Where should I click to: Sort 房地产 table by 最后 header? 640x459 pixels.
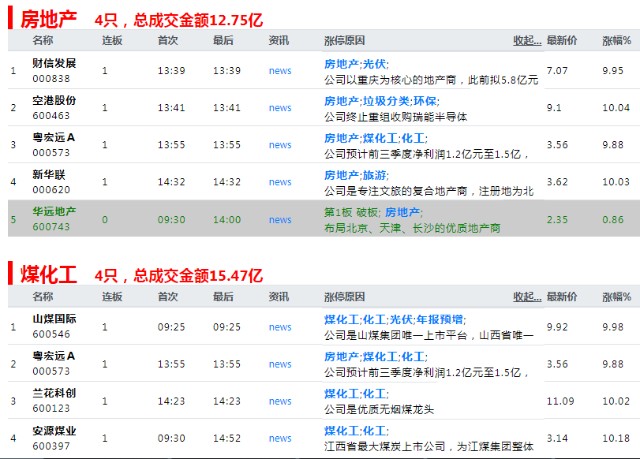[223, 40]
